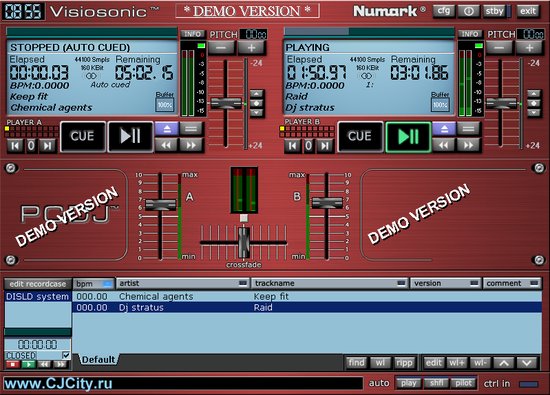Put the player in stby mode

(x=494, y=11)
